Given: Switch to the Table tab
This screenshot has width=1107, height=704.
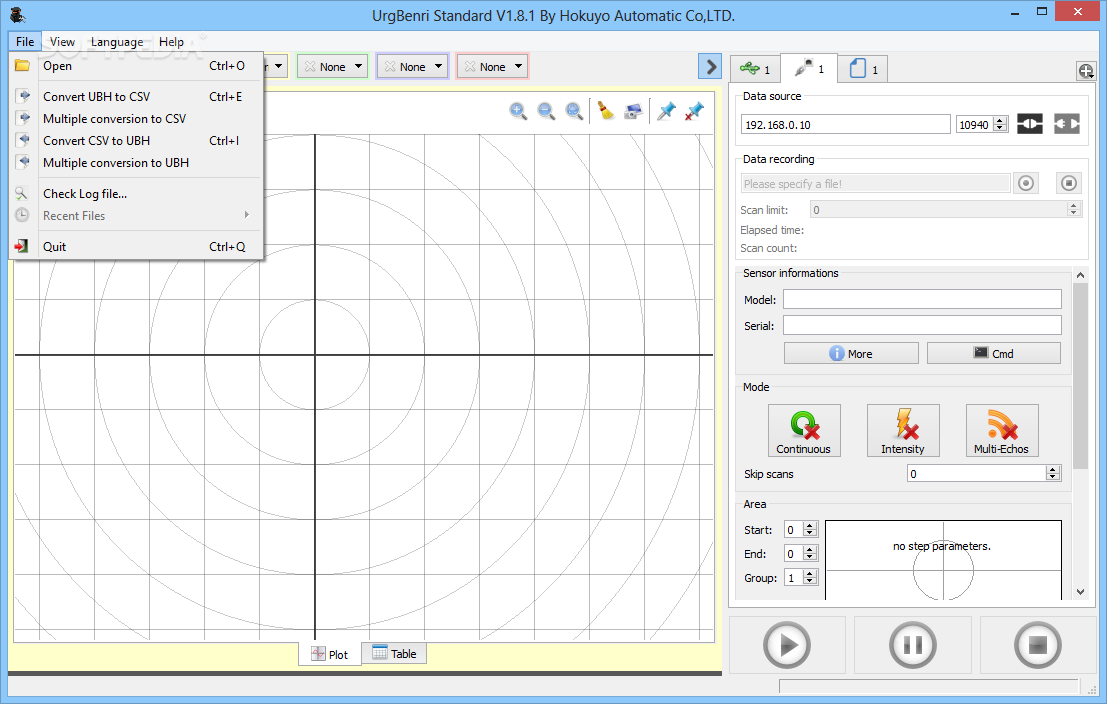Looking at the screenshot, I should (394, 653).
